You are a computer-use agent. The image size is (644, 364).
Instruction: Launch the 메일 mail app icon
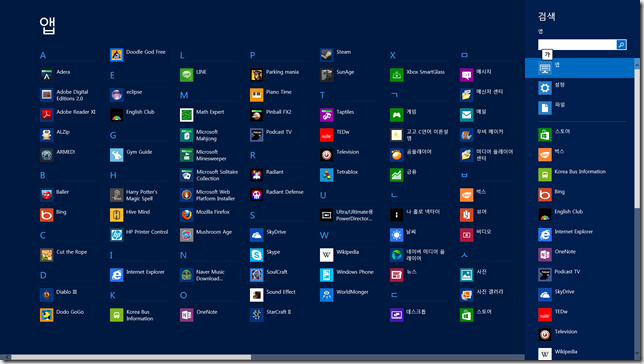tap(467, 115)
